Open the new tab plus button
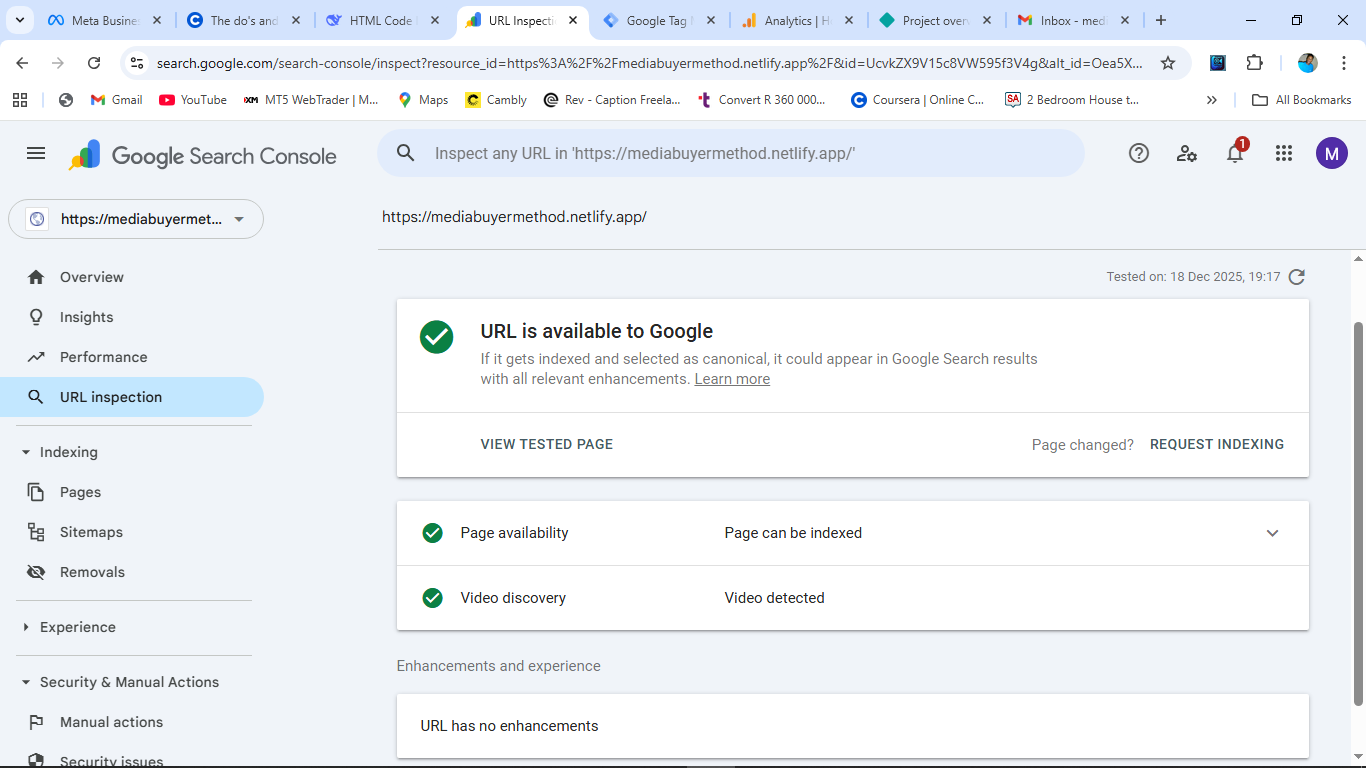This screenshot has width=1366, height=768. point(1160,20)
